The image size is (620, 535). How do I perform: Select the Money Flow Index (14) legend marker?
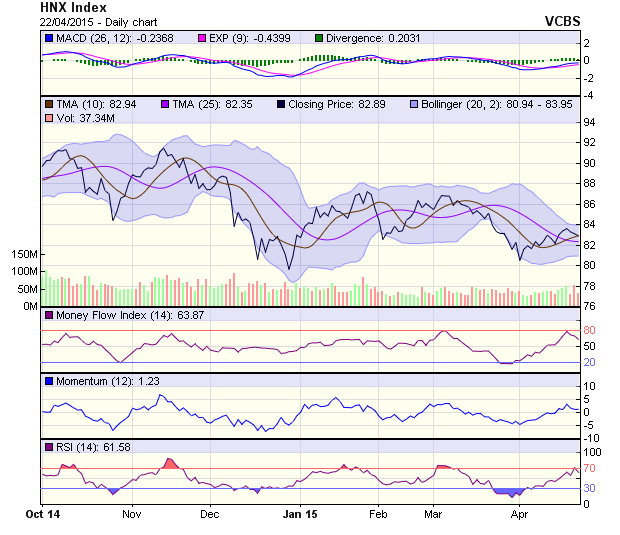(x=48, y=316)
